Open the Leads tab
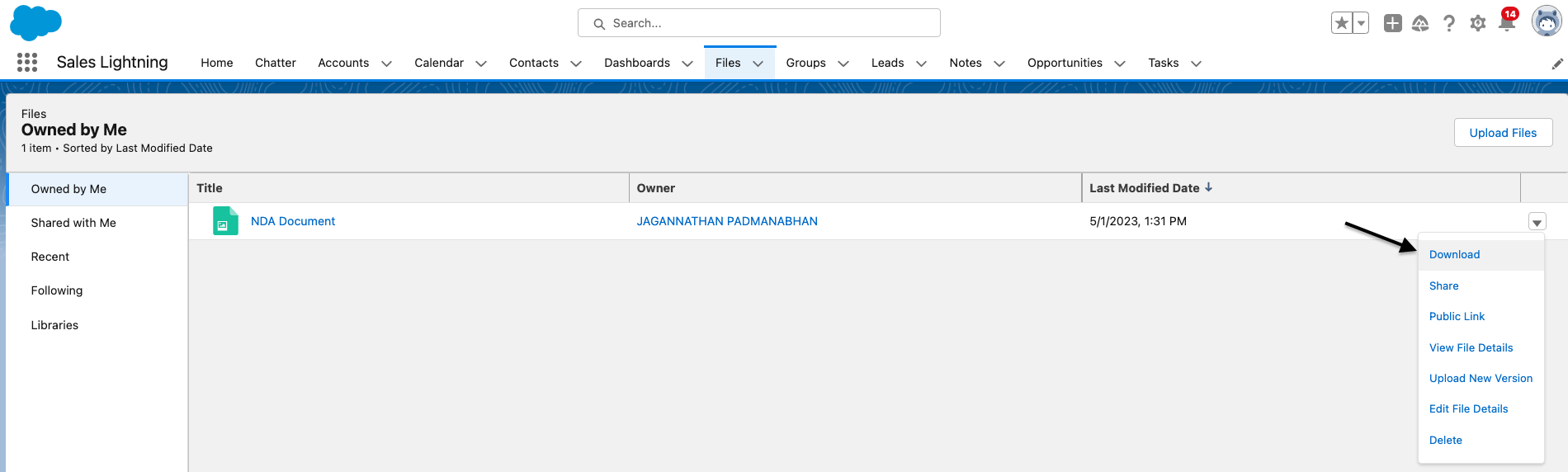Viewport: 1568px width, 472px height. click(x=888, y=63)
